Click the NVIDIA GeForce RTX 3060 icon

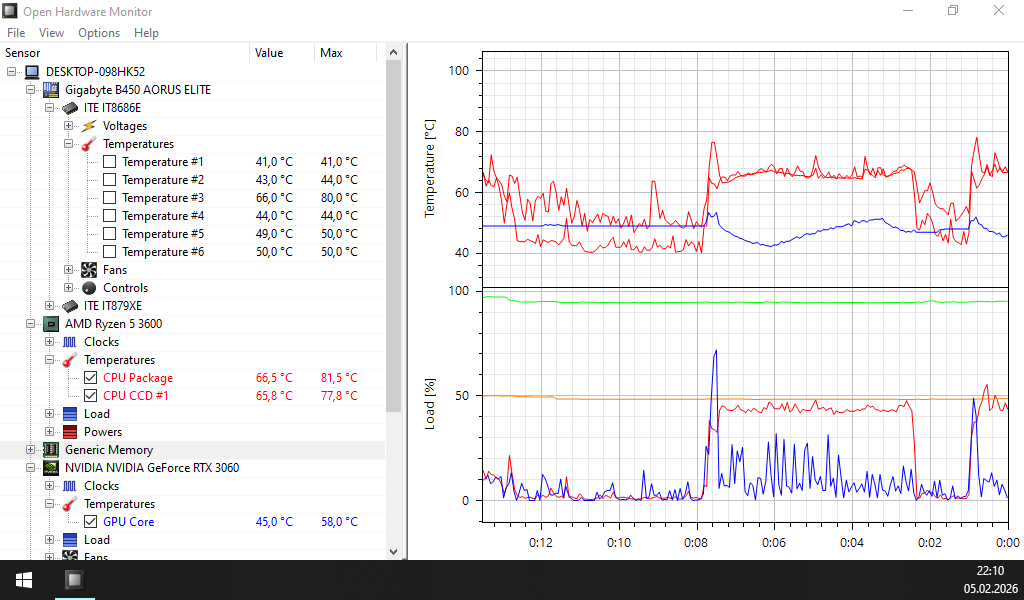51,467
